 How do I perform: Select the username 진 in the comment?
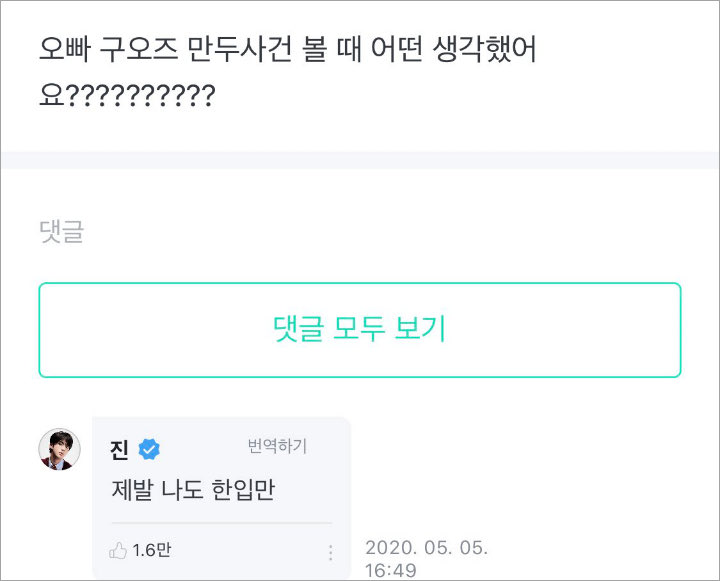(x=119, y=450)
